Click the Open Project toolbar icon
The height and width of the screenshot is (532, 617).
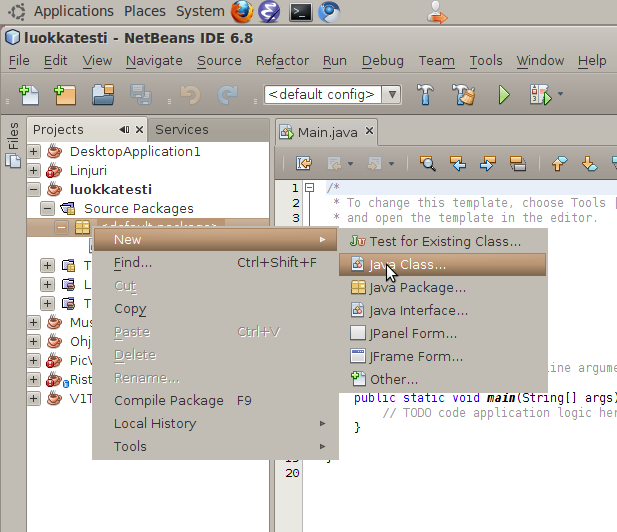(x=103, y=95)
